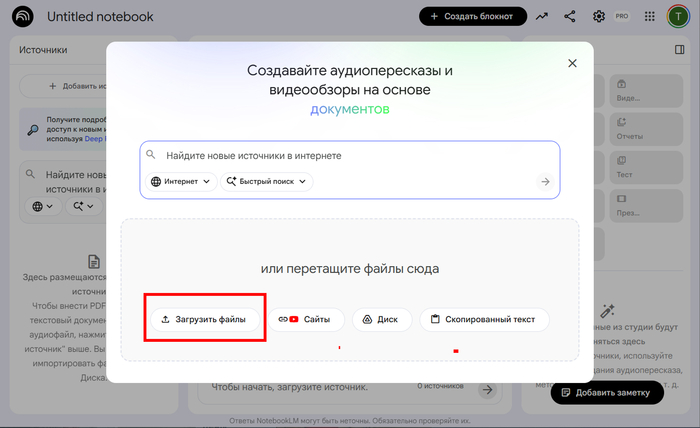This screenshot has height=428, width=700.
Task: Open settings gear icon
Action: (599, 17)
